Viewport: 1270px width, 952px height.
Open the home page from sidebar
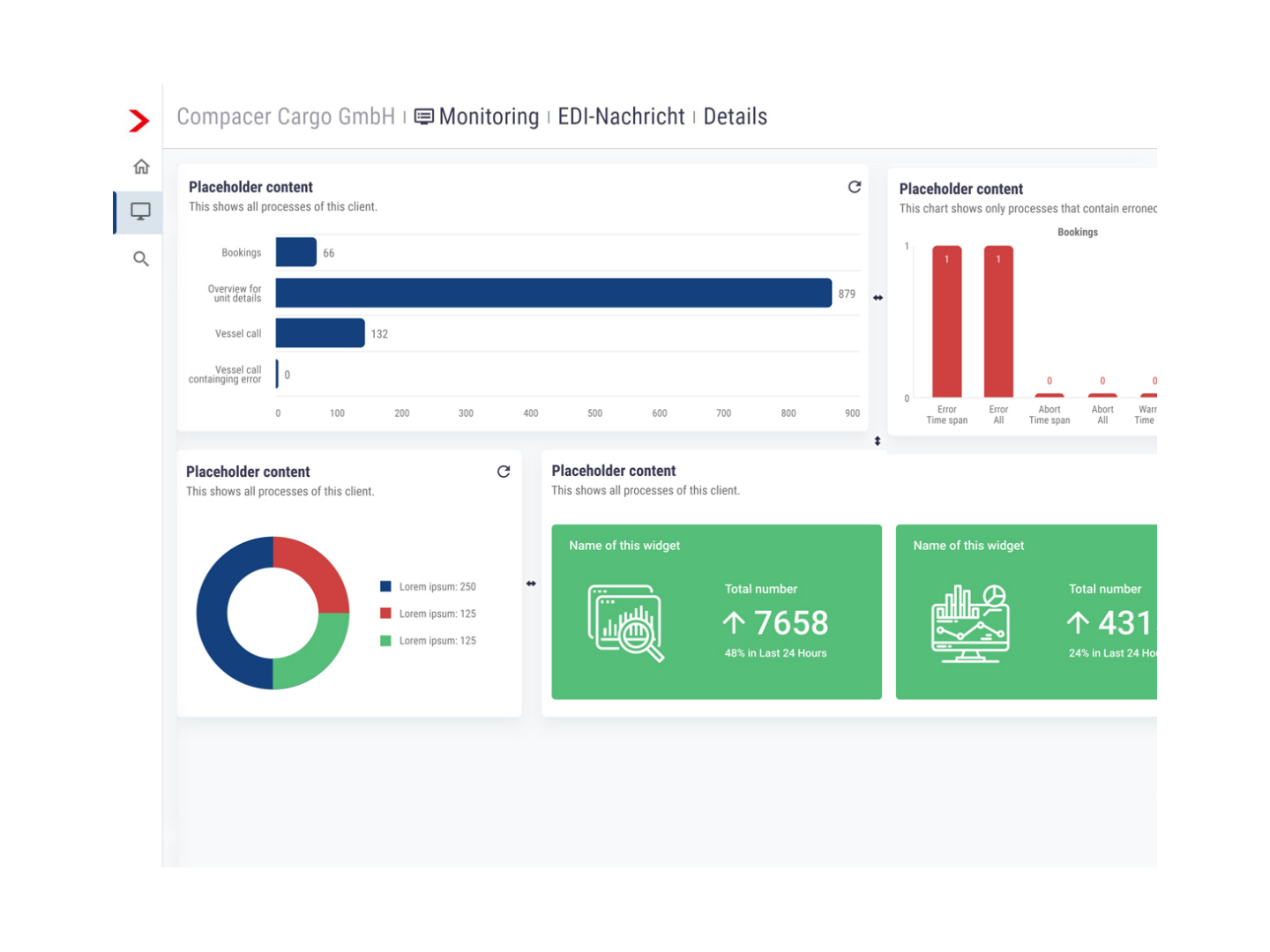[141, 167]
